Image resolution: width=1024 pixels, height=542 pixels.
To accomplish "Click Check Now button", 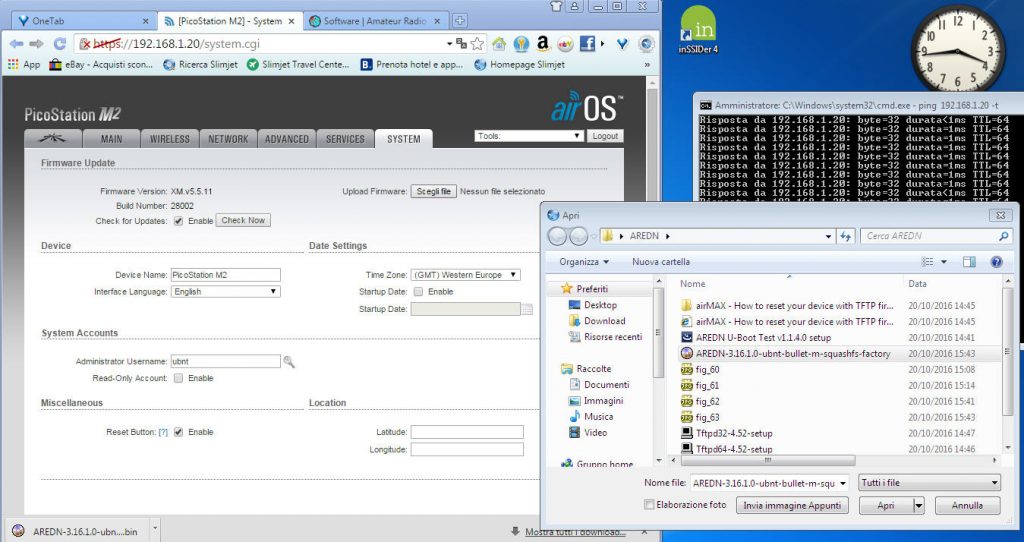I will 243,221.
